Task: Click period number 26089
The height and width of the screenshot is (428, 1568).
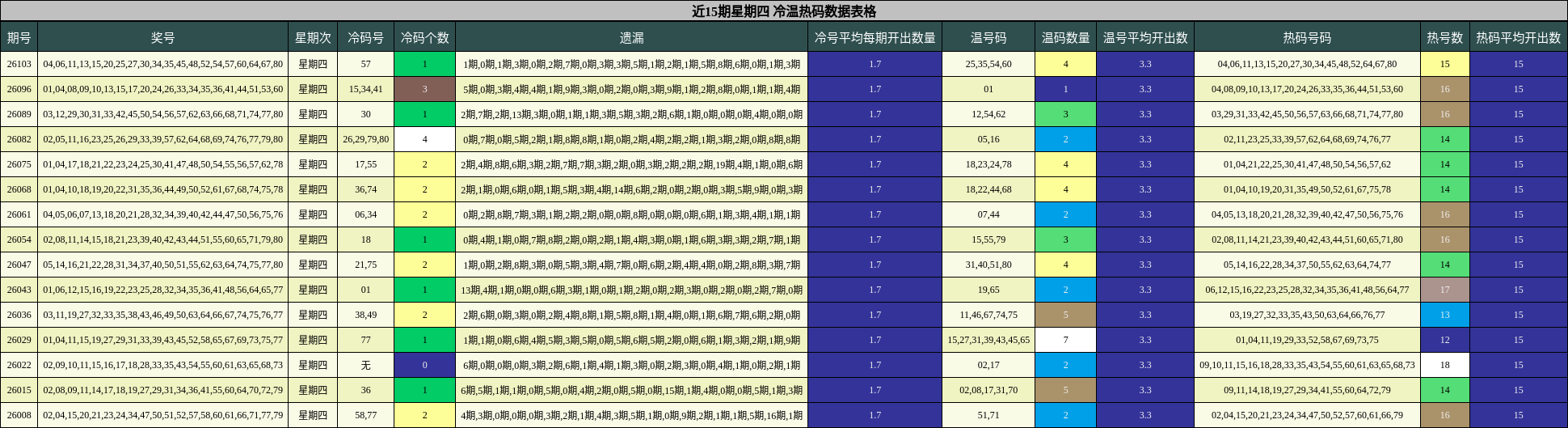Action: [19, 114]
